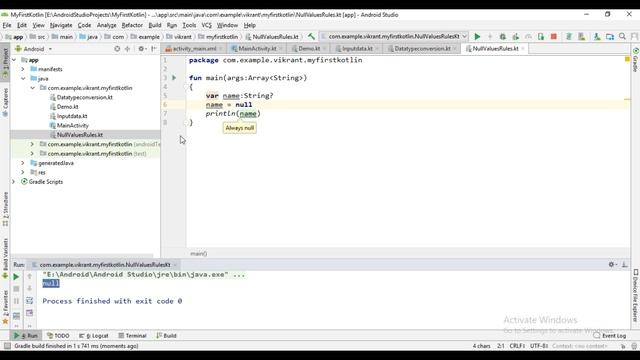Screen dimensions: 640x360
Task: Expand Gradle Scripts node
Action: click(14, 182)
